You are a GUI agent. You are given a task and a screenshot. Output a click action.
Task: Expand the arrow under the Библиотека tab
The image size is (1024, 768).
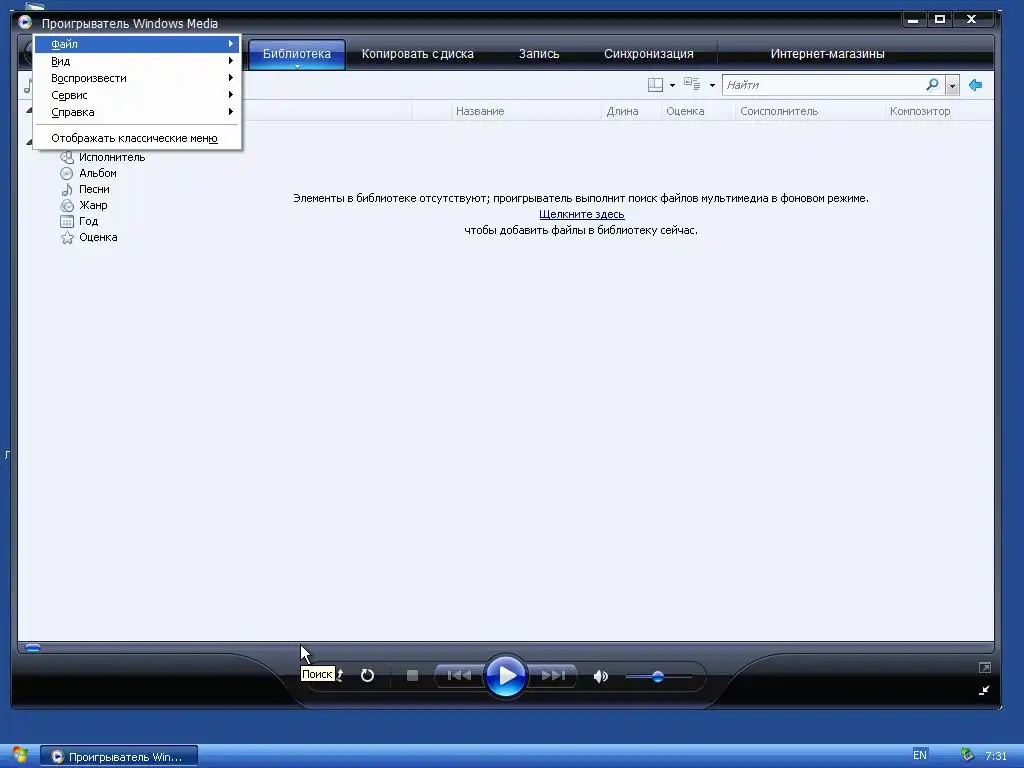[x=296, y=66]
